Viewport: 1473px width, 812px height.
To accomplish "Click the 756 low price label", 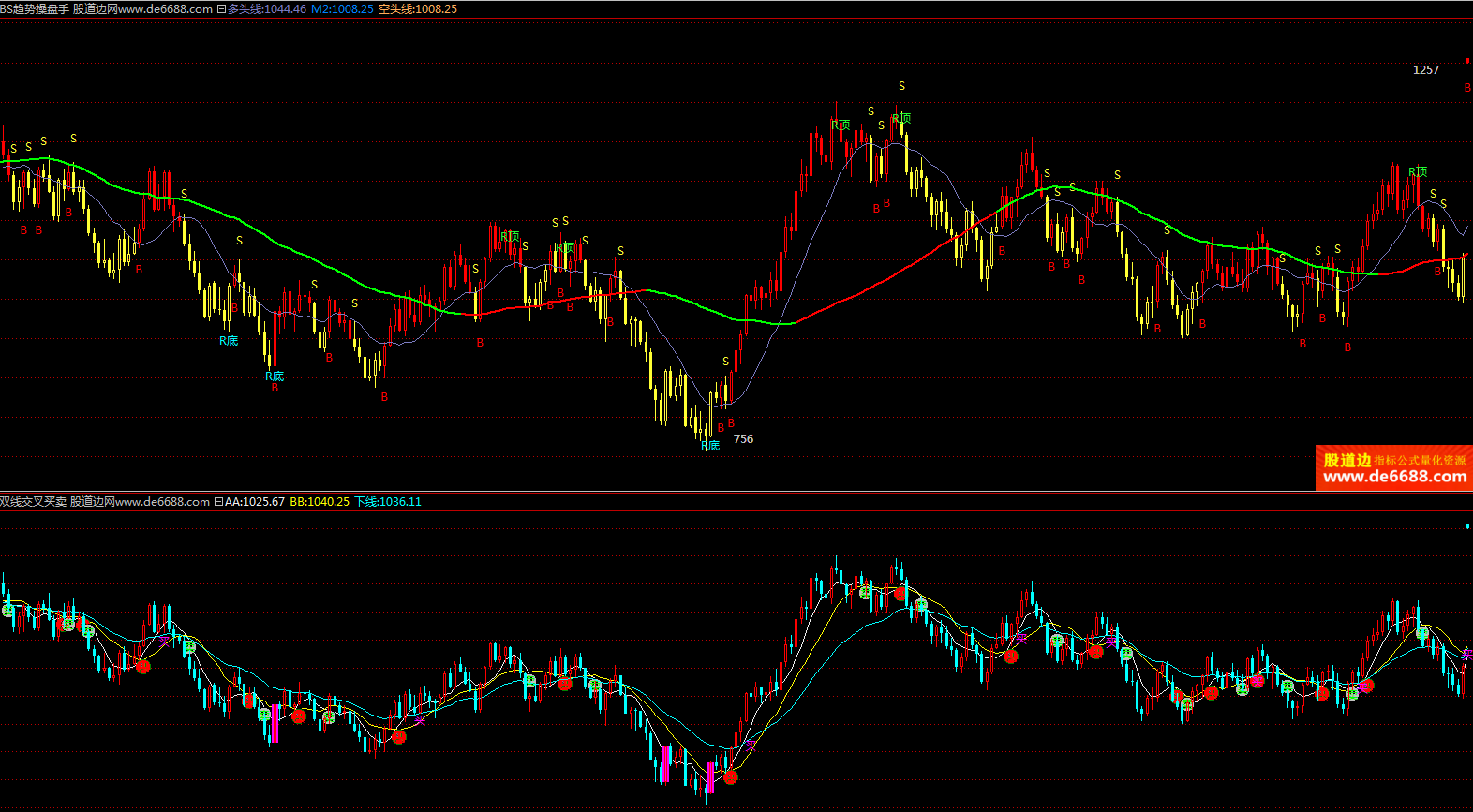I will (743, 439).
